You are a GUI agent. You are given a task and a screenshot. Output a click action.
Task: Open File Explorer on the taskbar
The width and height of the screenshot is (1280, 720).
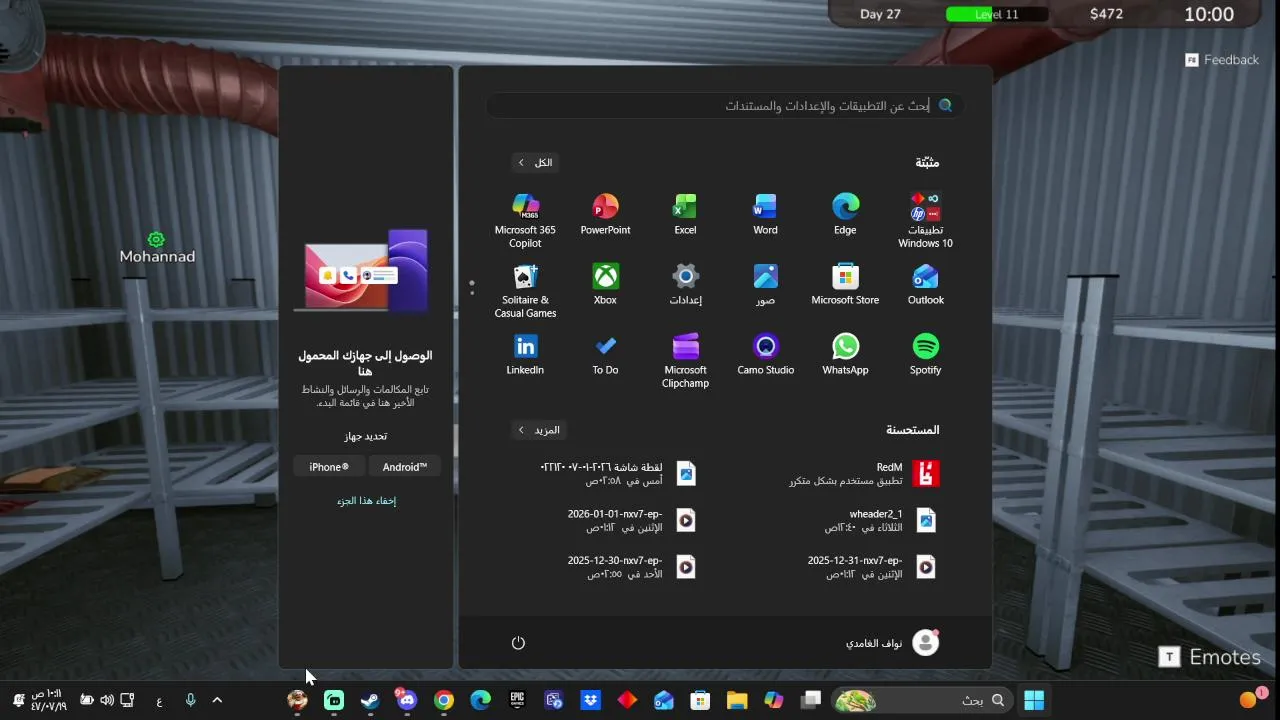tap(737, 700)
